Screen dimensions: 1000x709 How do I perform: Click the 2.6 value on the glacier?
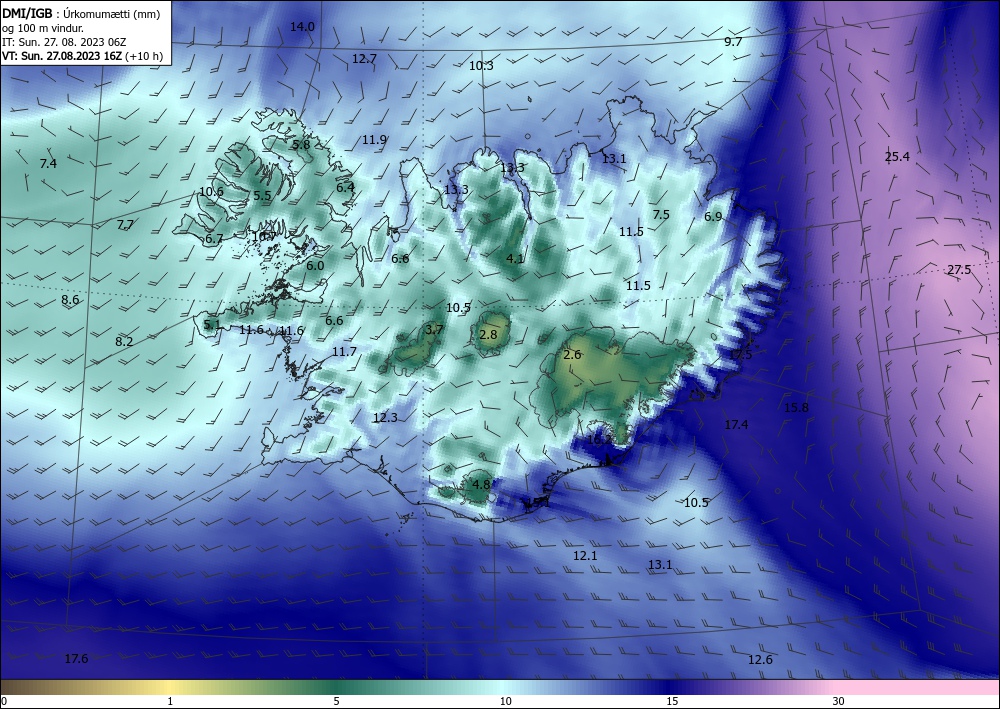(x=573, y=354)
